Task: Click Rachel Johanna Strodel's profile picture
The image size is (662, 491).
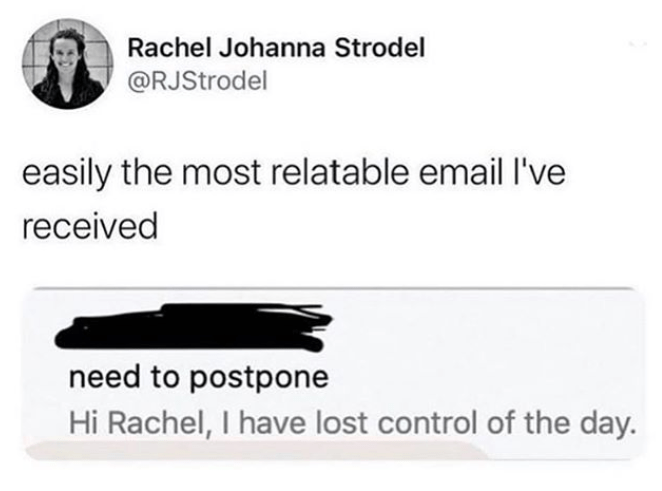Action: [67, 66]
